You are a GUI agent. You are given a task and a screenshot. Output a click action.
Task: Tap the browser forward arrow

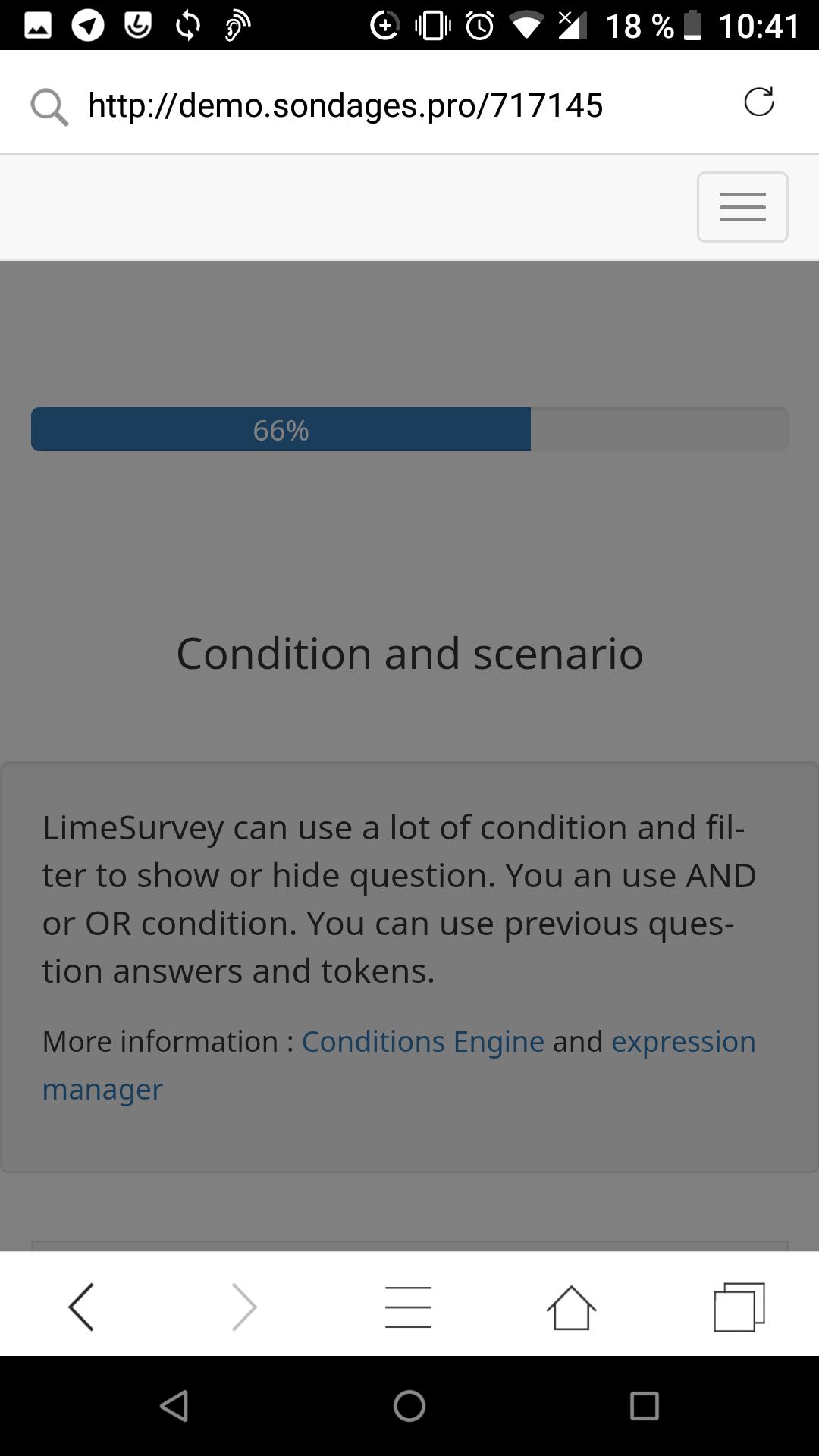pos(244,1307)
